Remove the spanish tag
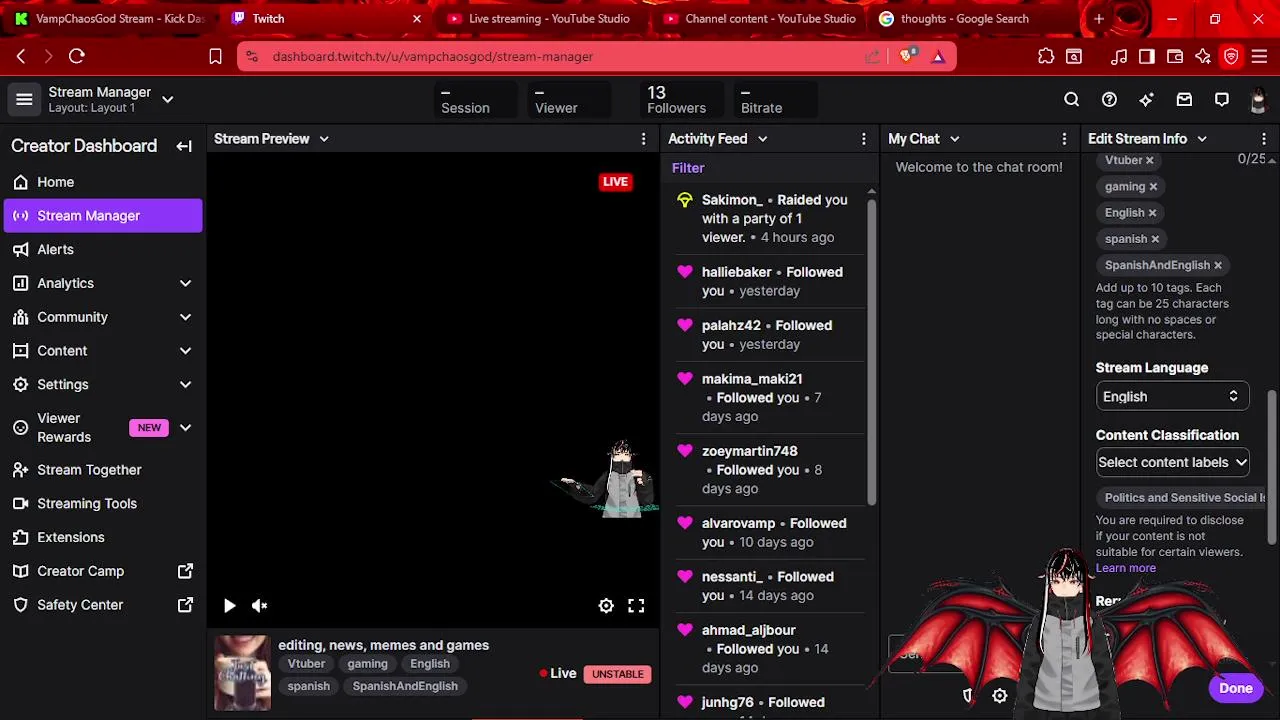 click(1155, 239)
